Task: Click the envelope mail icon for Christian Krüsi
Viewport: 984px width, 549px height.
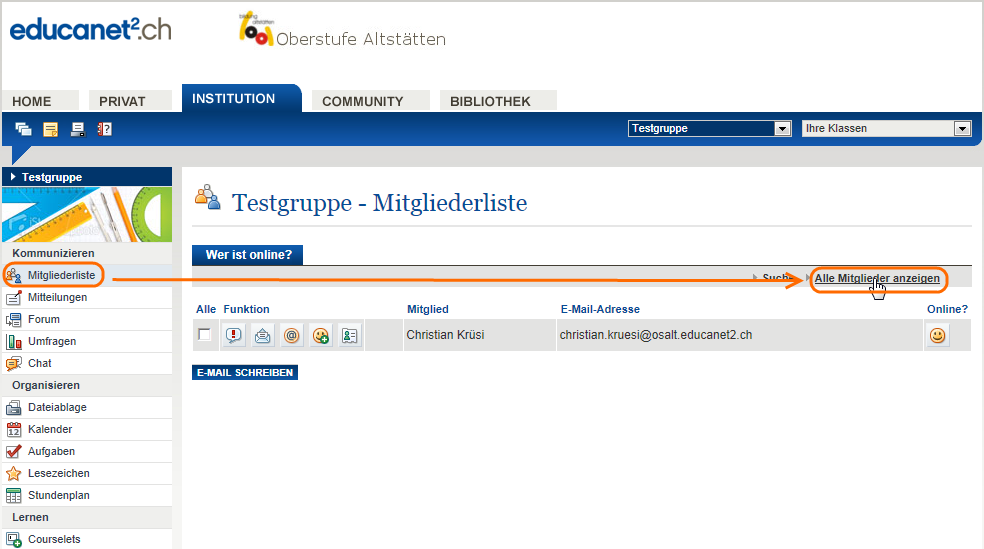Action: click(262, 336)
